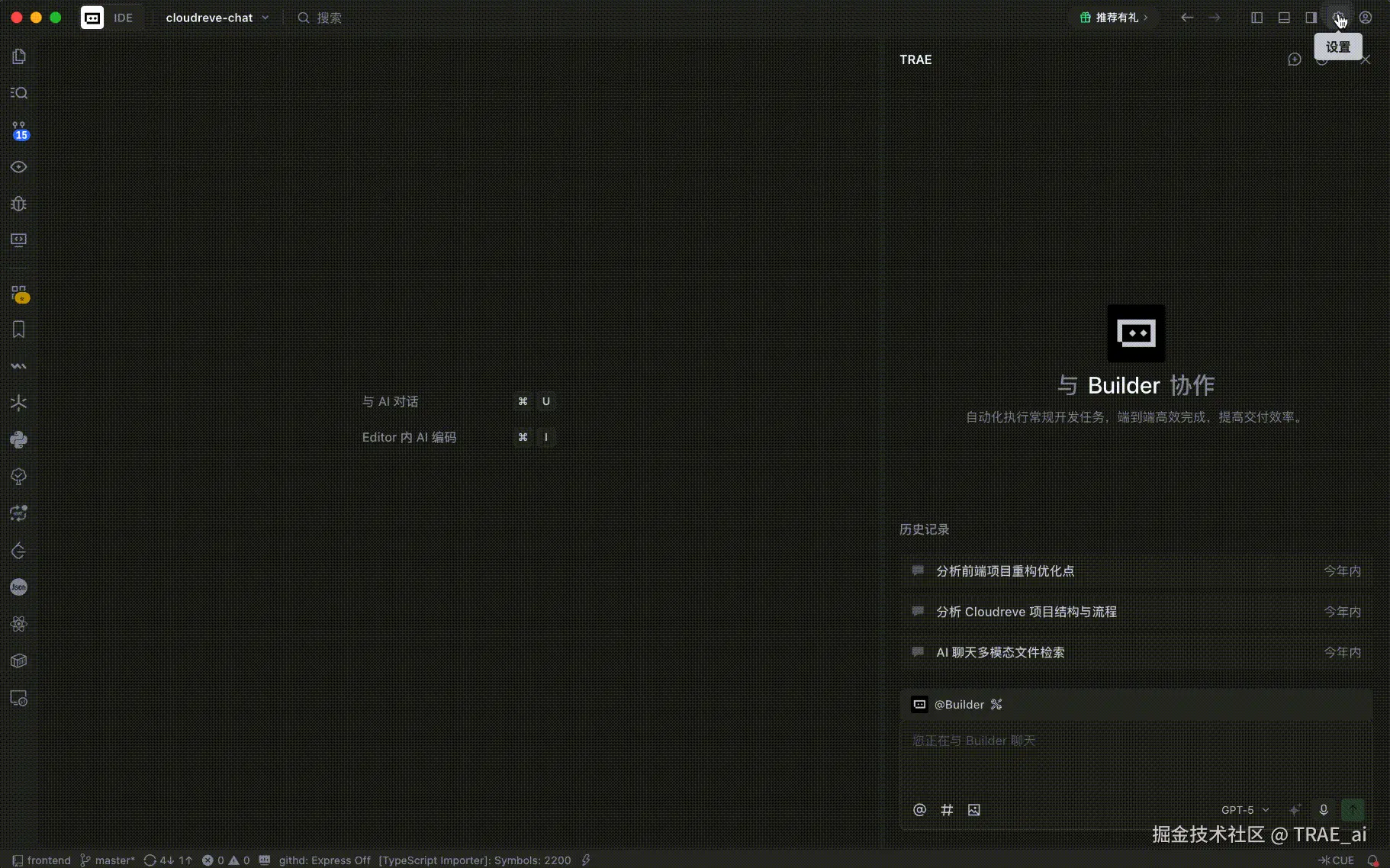Click the sparkle optimize prompt icon
1390x868 pixels.
tap(1295, 810)
